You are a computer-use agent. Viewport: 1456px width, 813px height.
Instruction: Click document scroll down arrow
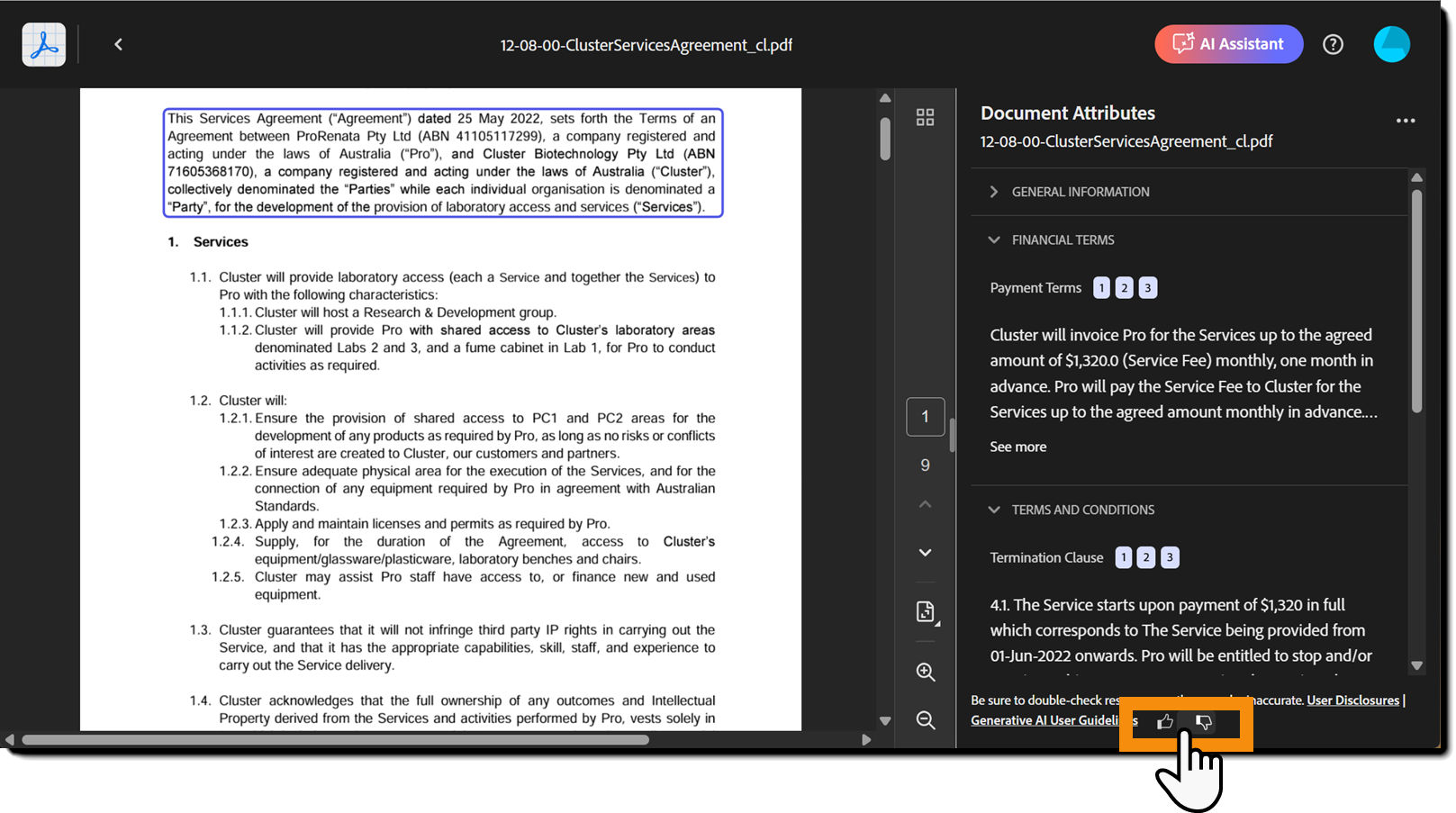click(x=885, y=720)
